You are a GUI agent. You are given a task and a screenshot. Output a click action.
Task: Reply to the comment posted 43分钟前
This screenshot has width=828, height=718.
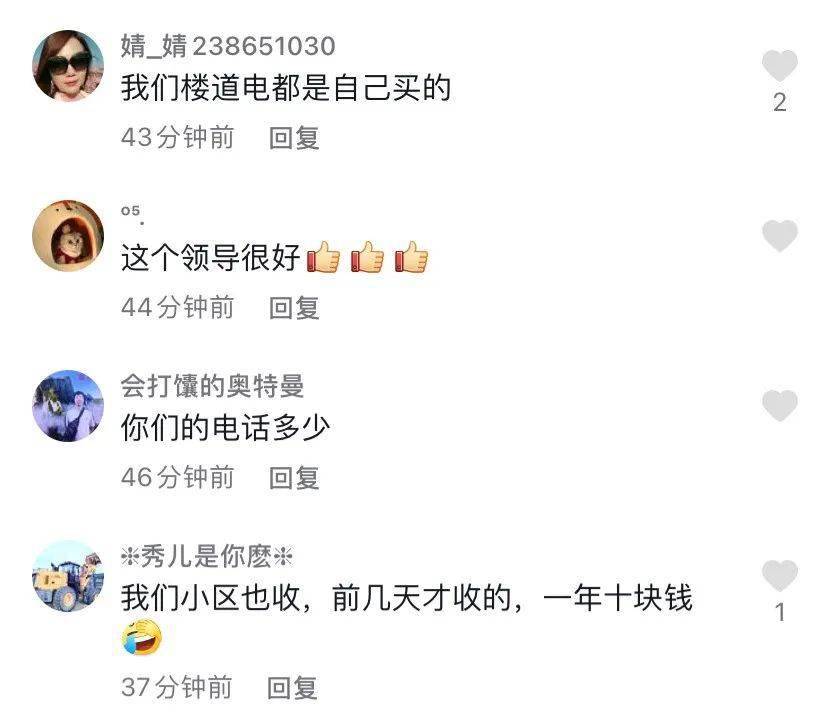pos(294,138)
